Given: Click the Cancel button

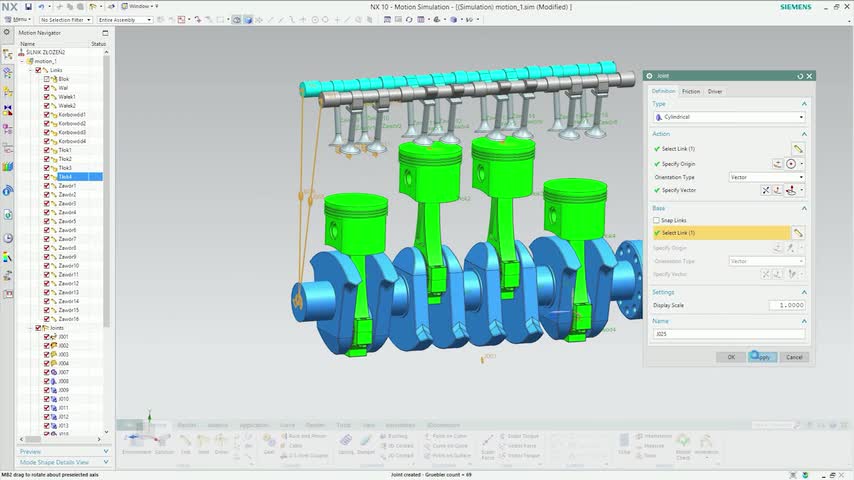Looking at the screenshot, I should pos(794,357).
